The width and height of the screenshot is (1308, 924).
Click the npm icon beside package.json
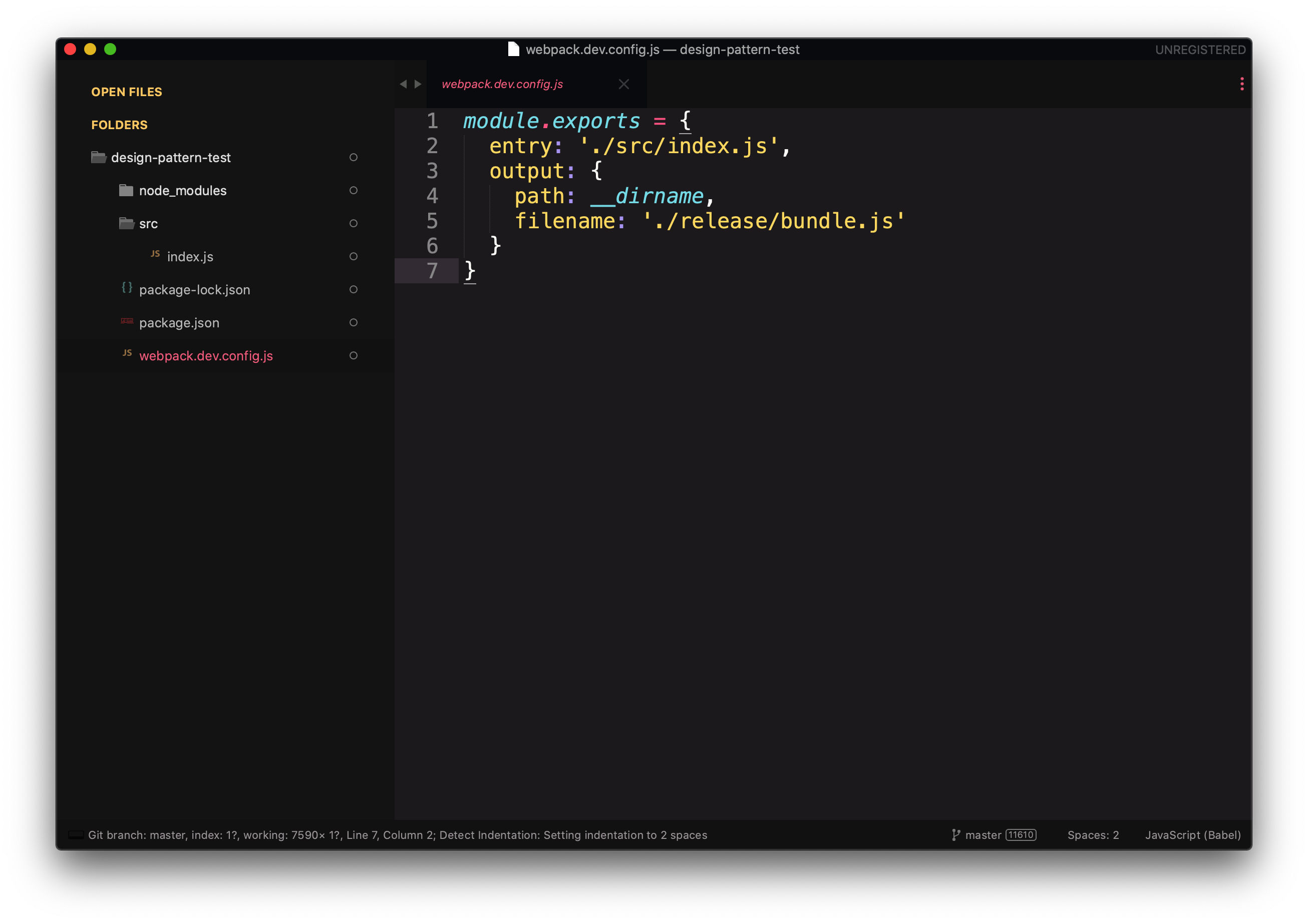(127, 321)
